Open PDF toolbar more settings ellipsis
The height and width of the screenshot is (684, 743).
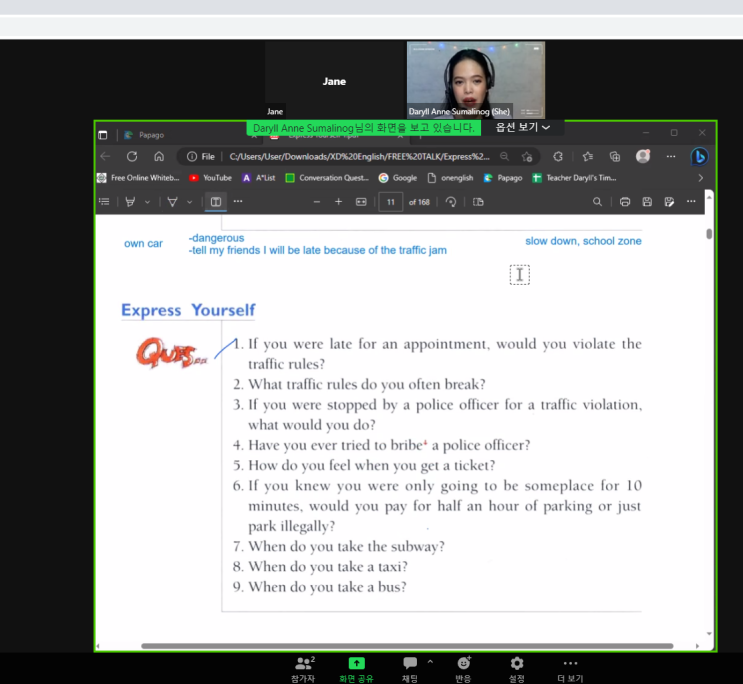pyautogui.click(x=691, y=201)
